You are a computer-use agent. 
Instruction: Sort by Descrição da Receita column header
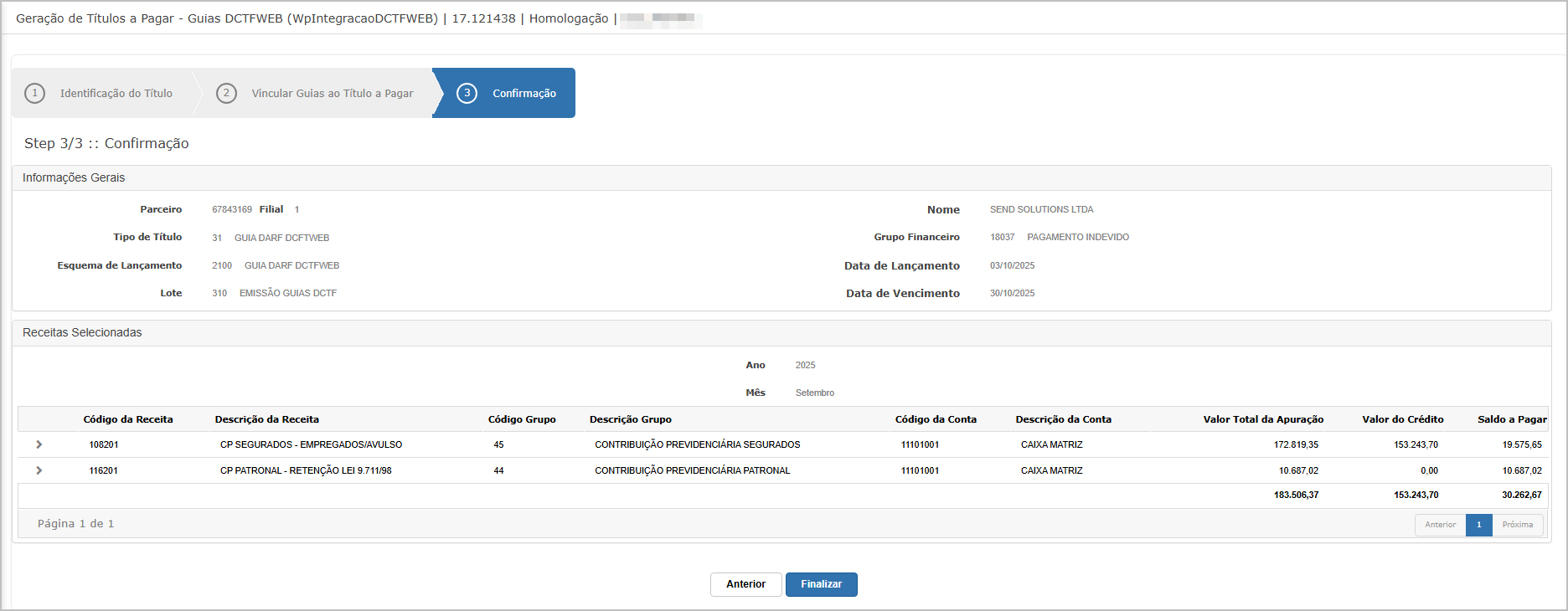[266, 419]
